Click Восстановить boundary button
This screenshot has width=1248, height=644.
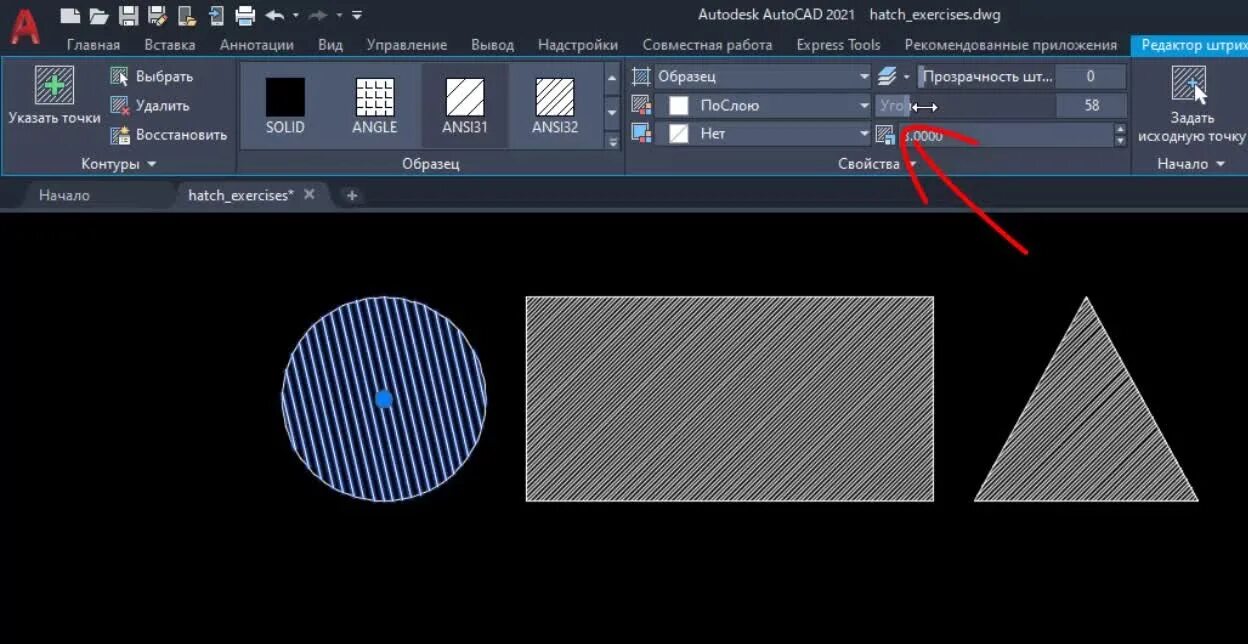pos(169,135)
